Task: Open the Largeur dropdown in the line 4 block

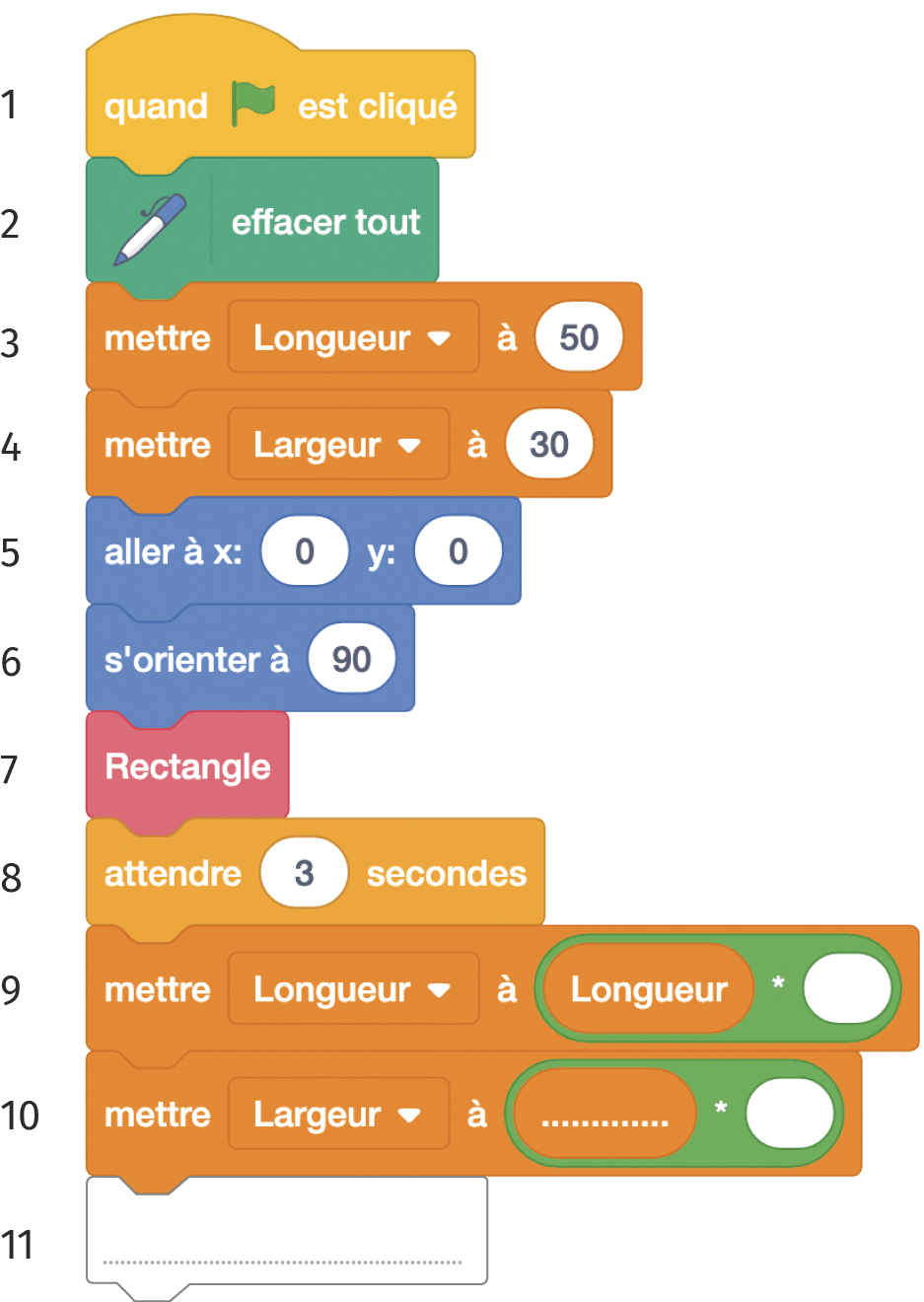Action: [x=338, y=445]
